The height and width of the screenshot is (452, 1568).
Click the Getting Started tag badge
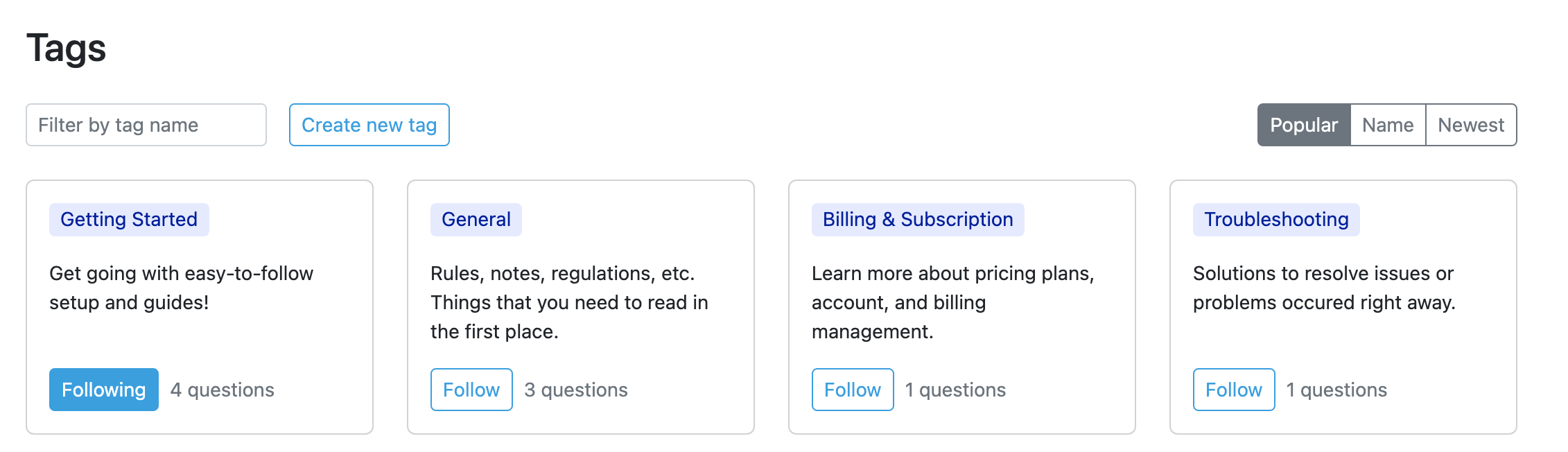(128, 219)
